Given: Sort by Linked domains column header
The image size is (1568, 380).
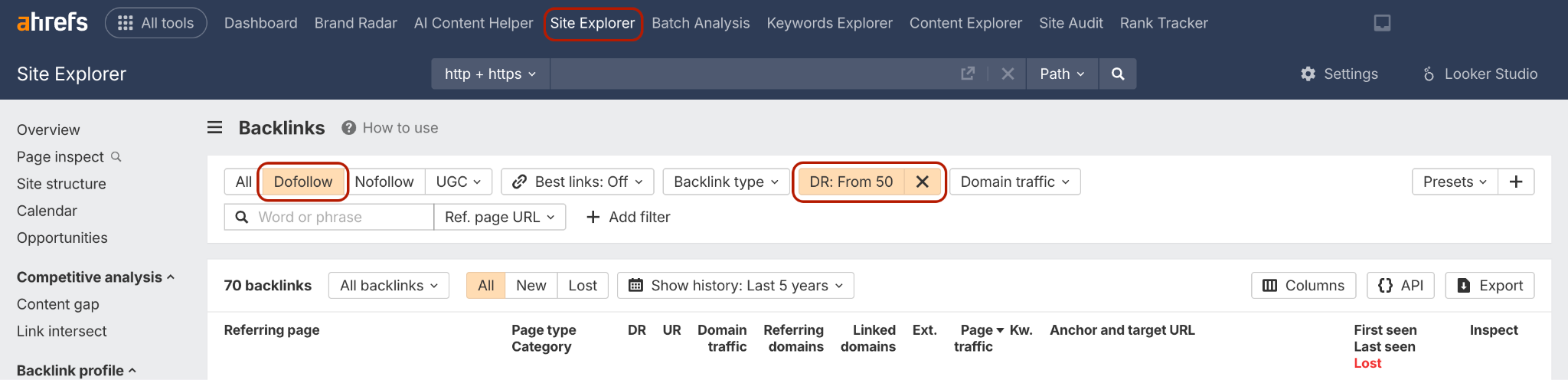Looking at the screenshot, I should pos(868,338).
